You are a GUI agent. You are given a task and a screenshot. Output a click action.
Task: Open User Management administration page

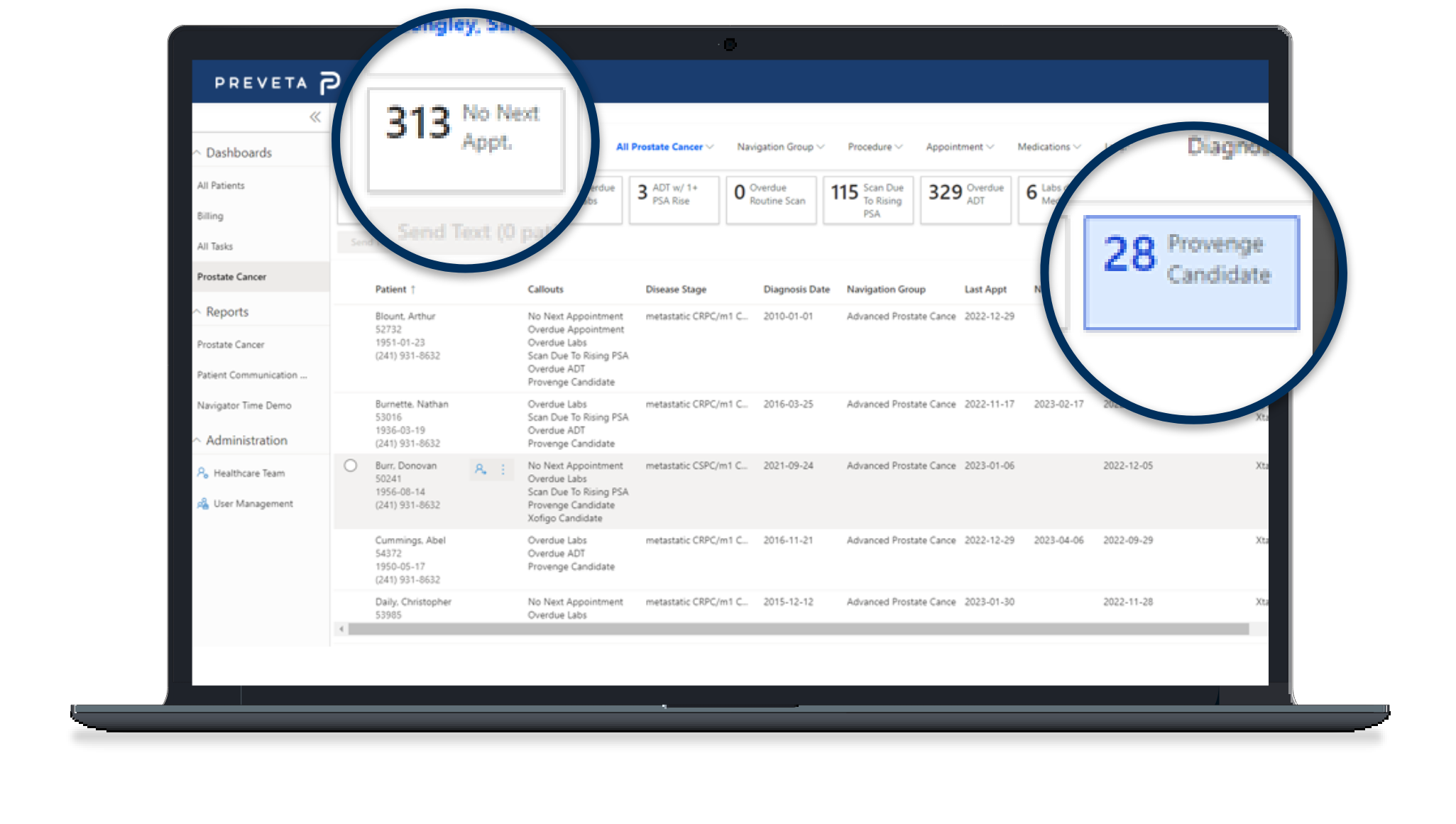coord(253,503)
